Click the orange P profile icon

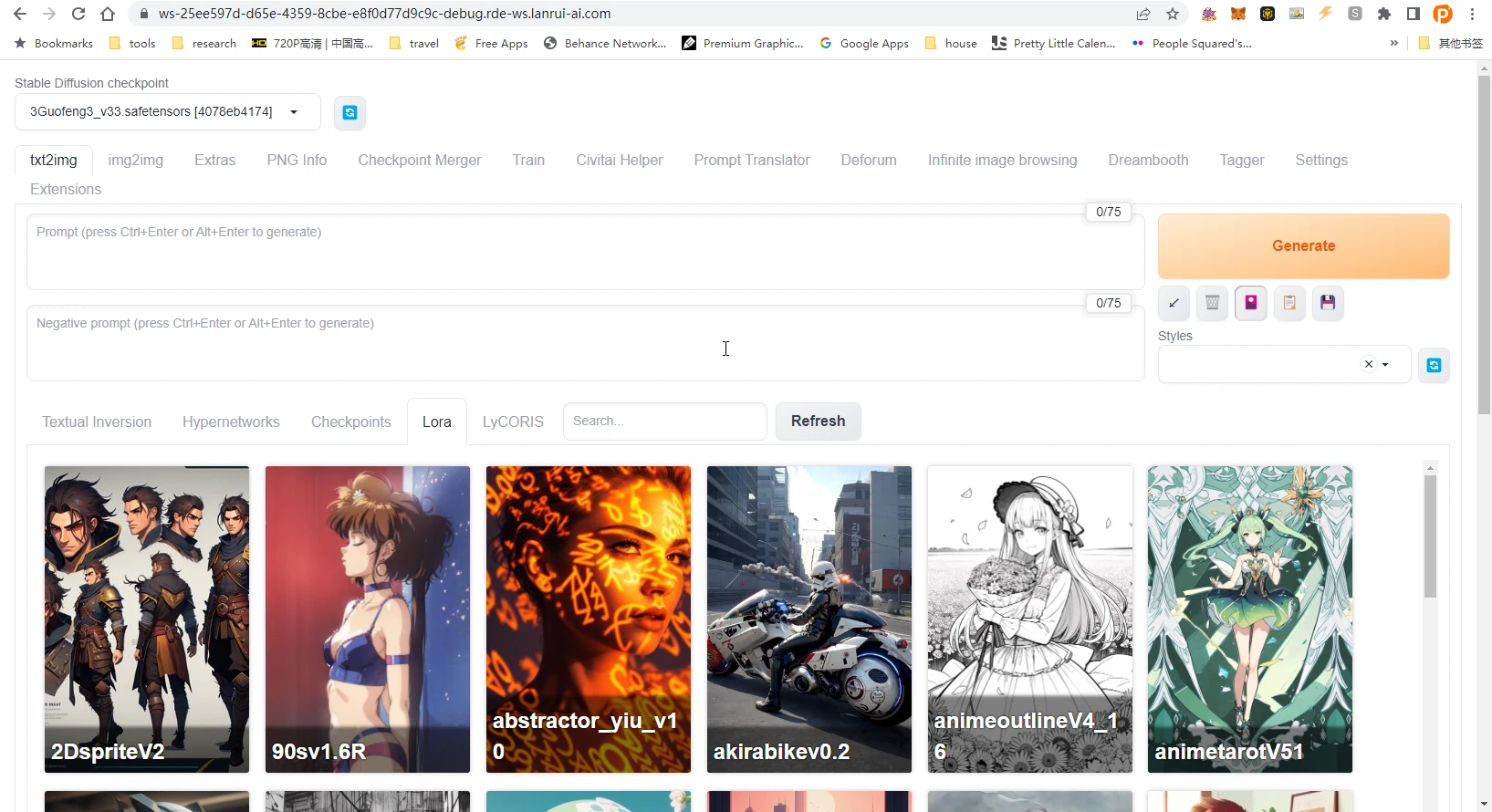[1443, 14]
